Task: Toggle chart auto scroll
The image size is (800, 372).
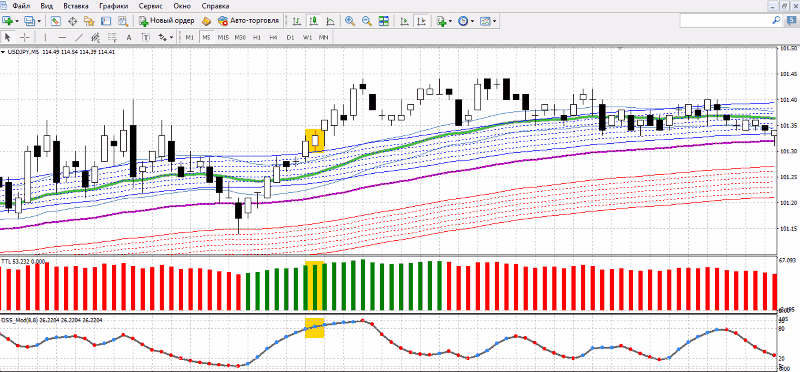Action: (404, 21)
